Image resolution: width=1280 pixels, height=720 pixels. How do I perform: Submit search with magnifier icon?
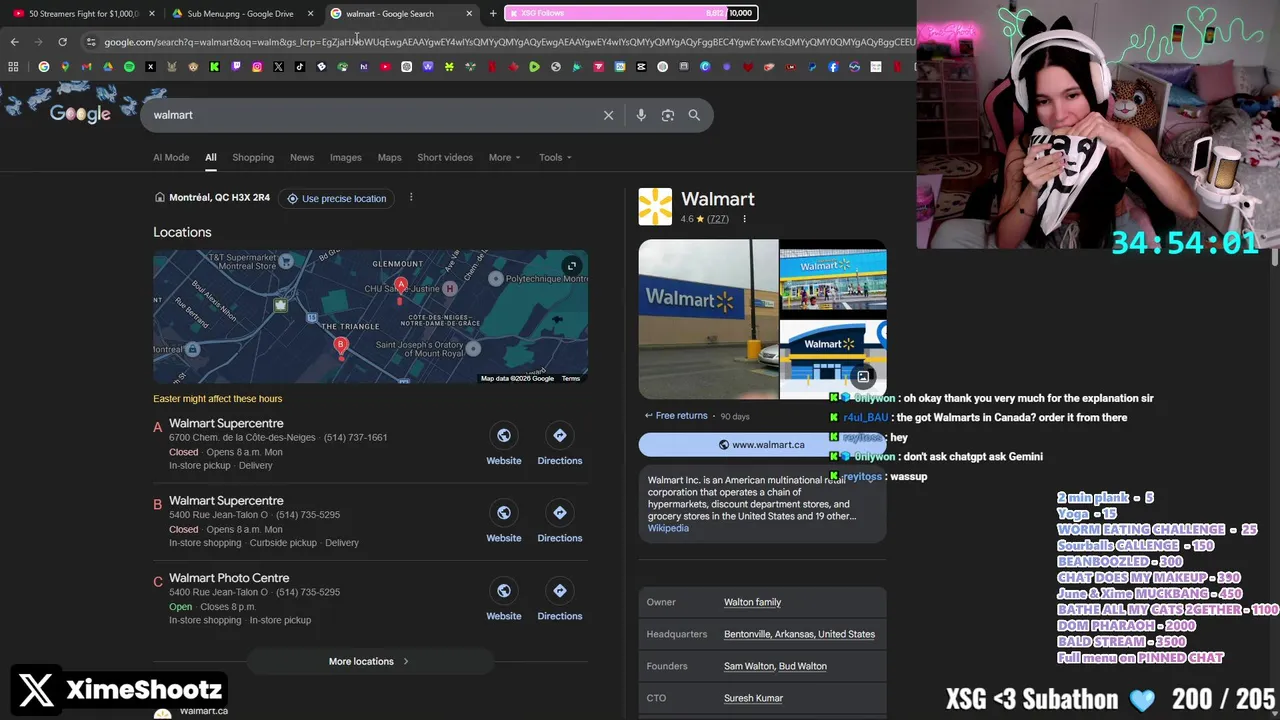click(x=694, y=115)
